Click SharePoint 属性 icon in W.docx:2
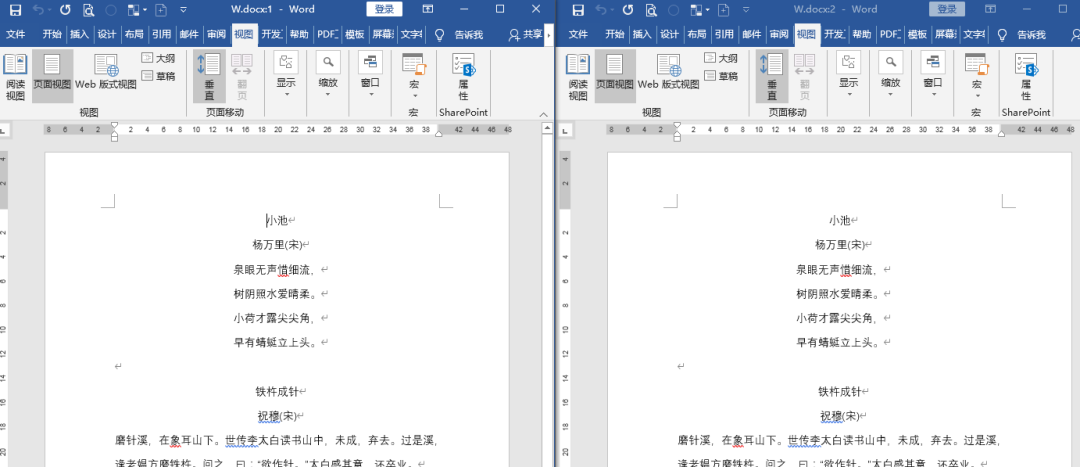Viewport: 1080px width, 467px height. (1026, 77)
